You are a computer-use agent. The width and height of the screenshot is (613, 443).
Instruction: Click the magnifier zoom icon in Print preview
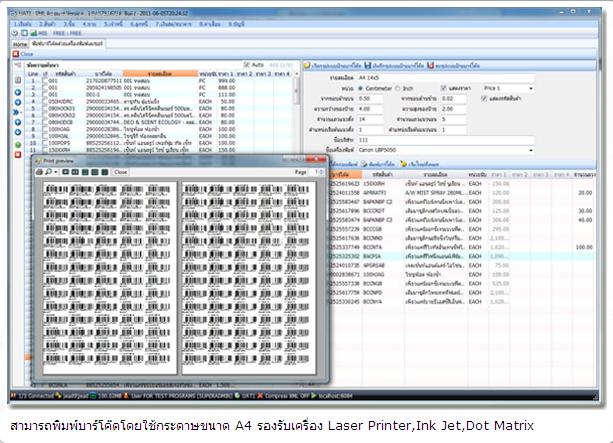(50, 172)
